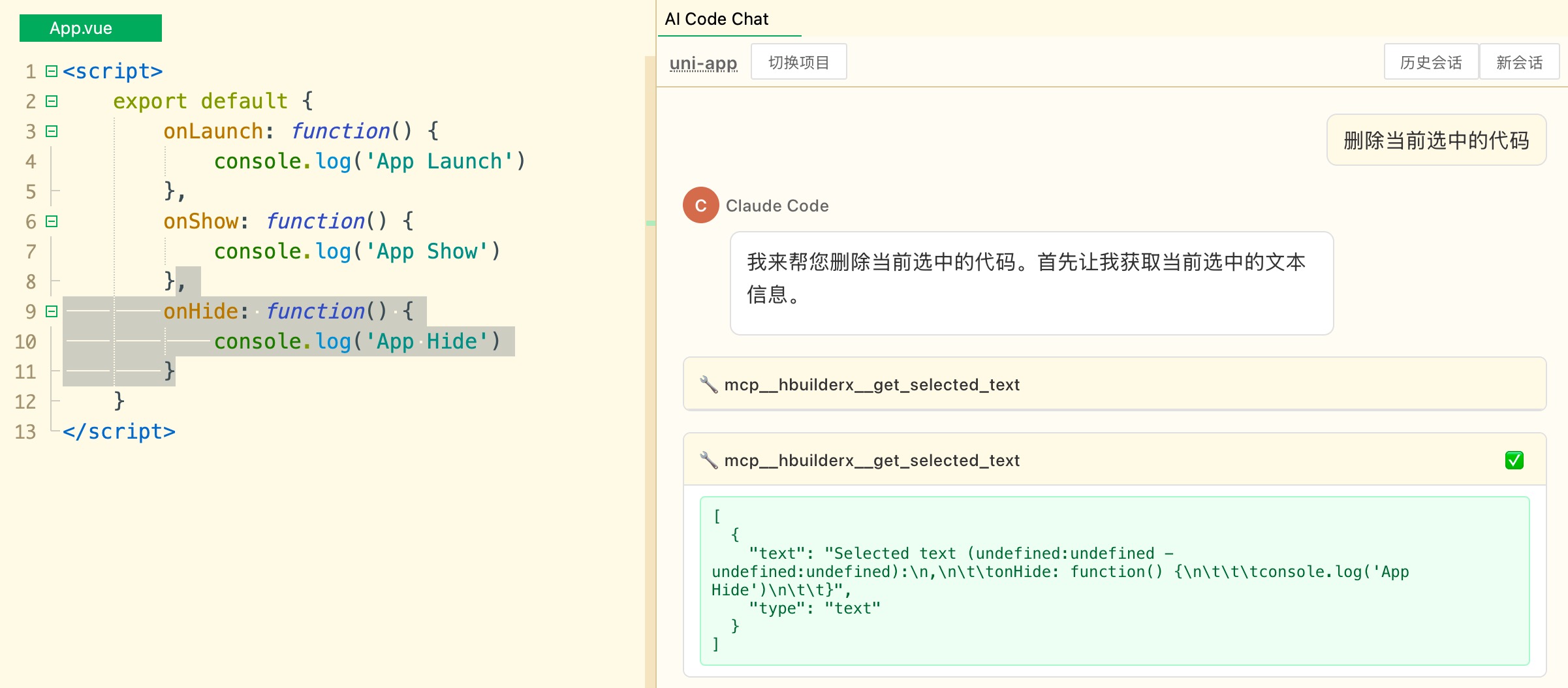Viewport: 1568px width, 688px height.
Task: Click wrench icon of completed get_selected_text call
Action: [x=708, y=460]
